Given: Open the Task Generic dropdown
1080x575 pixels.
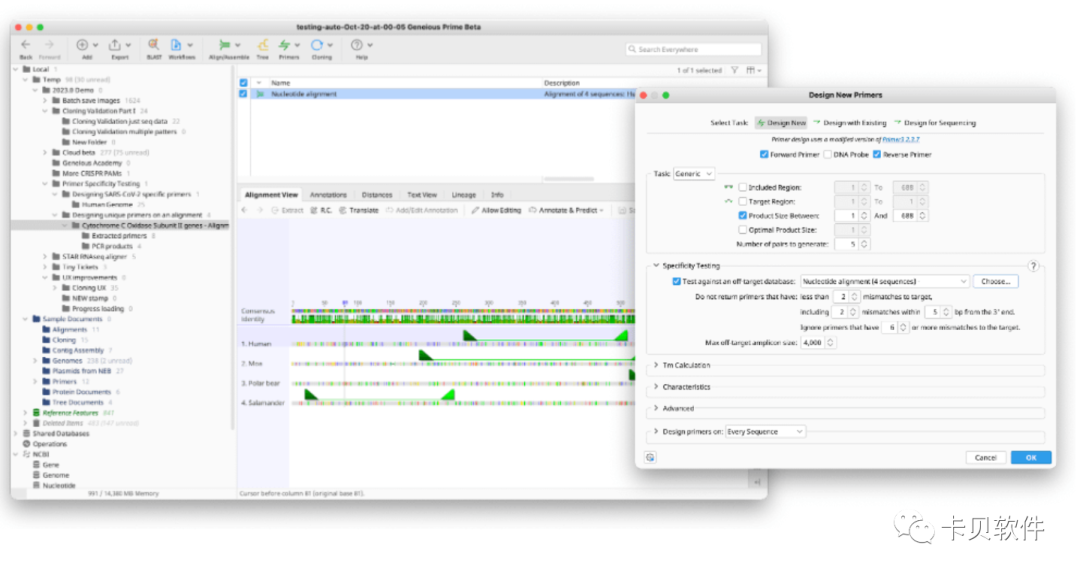Looking at the screenshot, I should click(694, 174).
